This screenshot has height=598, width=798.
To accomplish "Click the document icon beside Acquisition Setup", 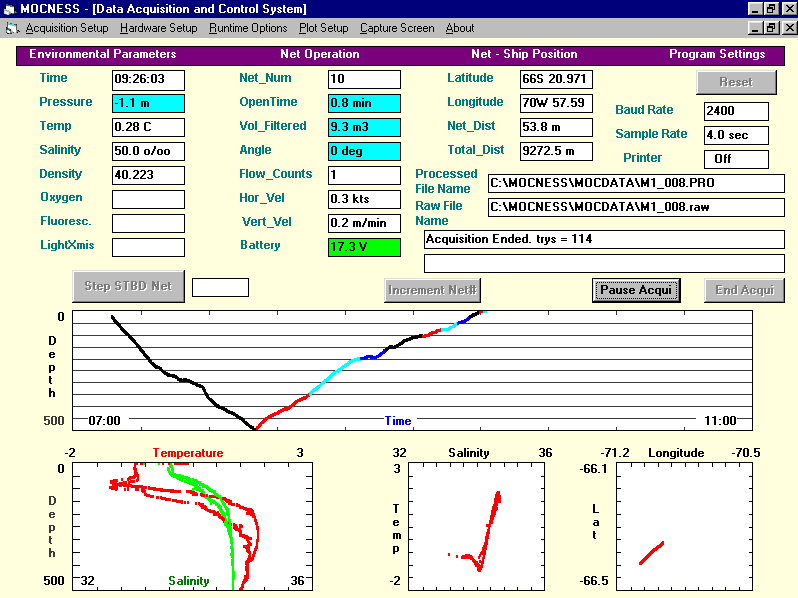I will pyautogui.click(x=13, y=28).
